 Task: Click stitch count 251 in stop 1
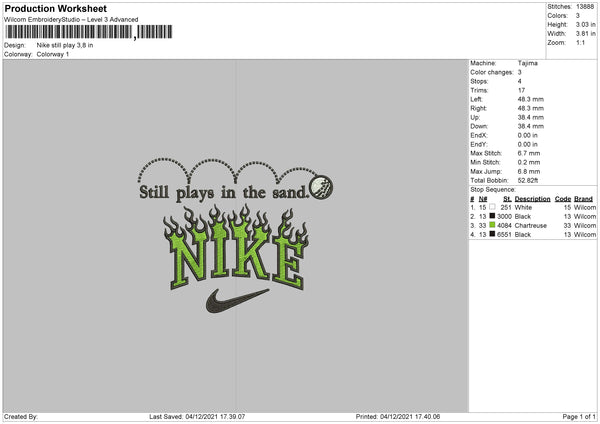pos(506,207)
